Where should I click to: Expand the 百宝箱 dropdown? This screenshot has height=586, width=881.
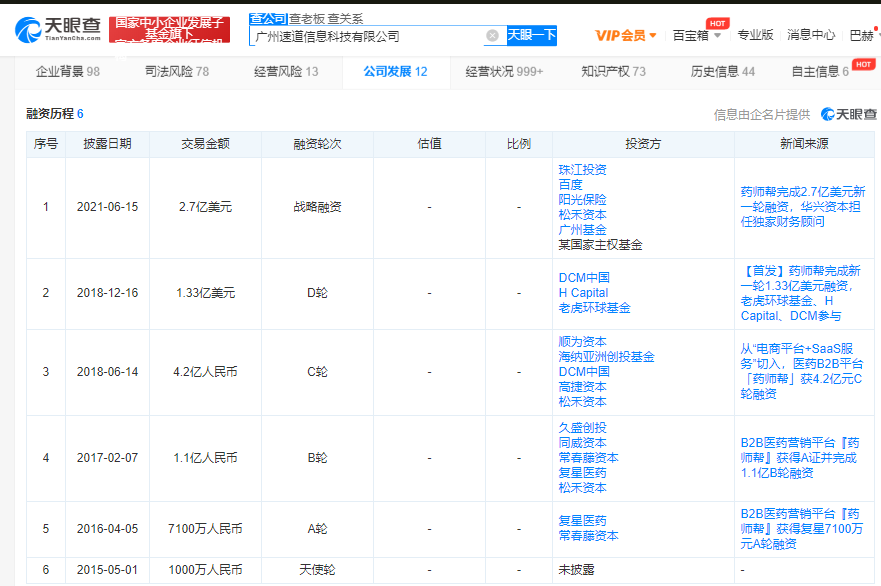click(697, 35)
